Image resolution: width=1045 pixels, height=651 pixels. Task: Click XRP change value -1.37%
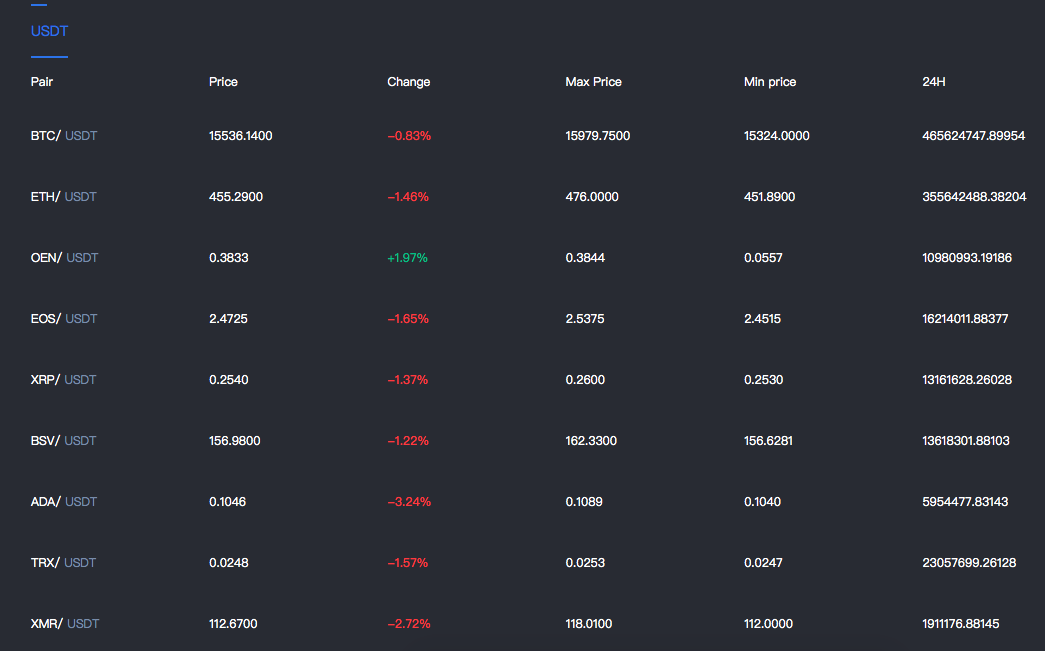tap(408, 380)
